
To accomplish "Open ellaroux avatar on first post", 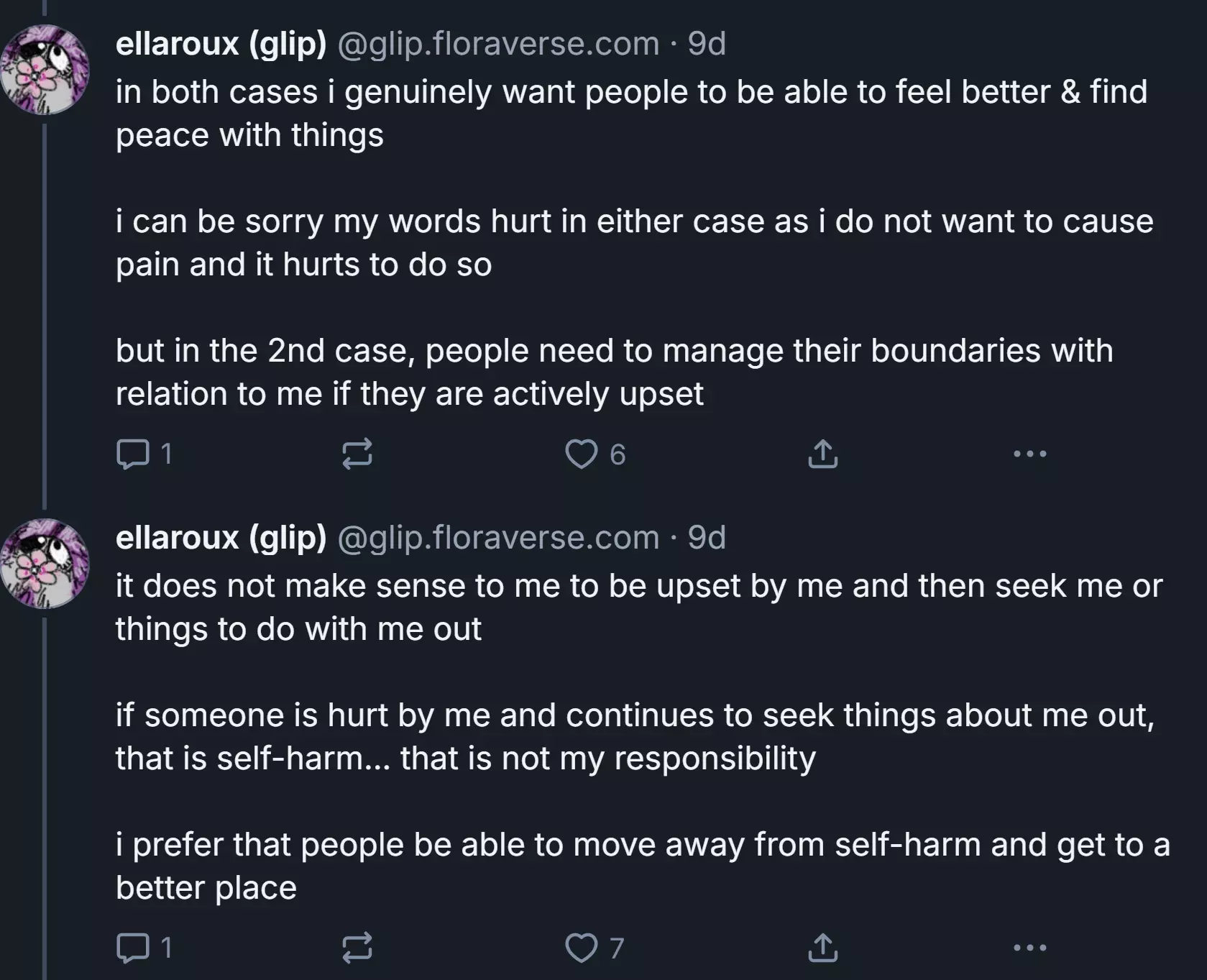I will [45, 70].
